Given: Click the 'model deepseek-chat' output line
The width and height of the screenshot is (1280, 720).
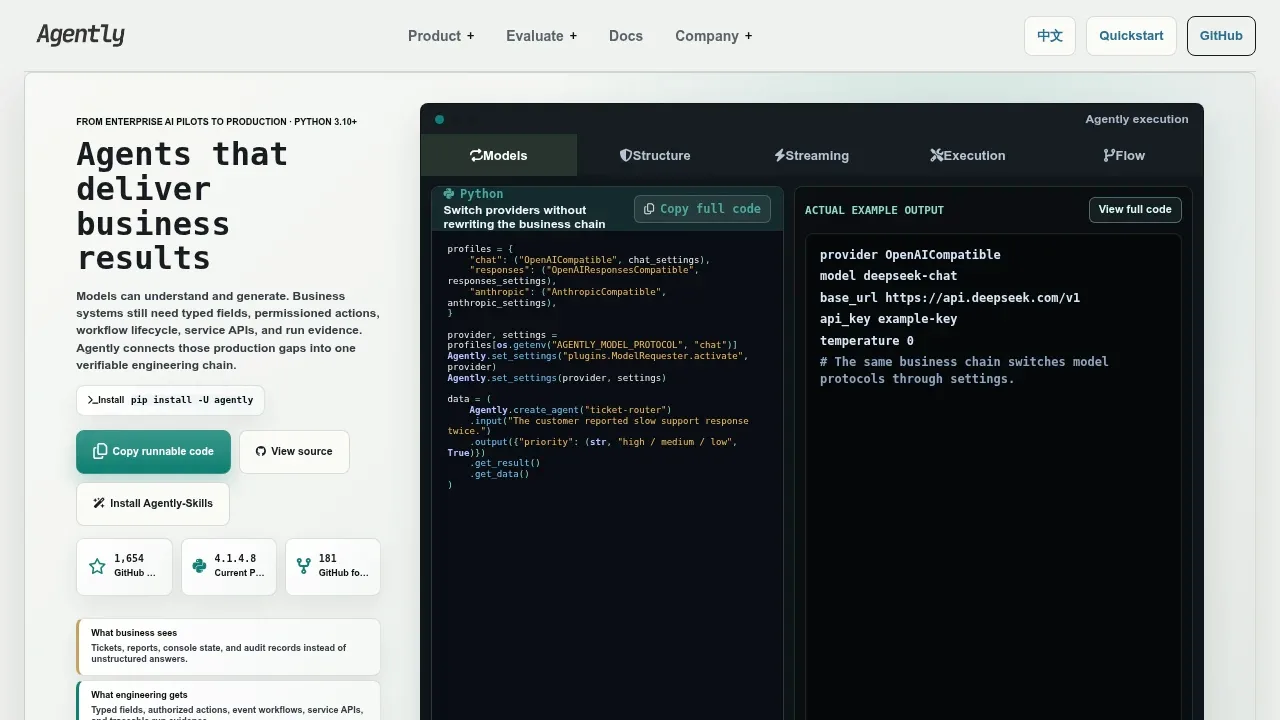Looking at the screenshot, I should click(888, 276).
